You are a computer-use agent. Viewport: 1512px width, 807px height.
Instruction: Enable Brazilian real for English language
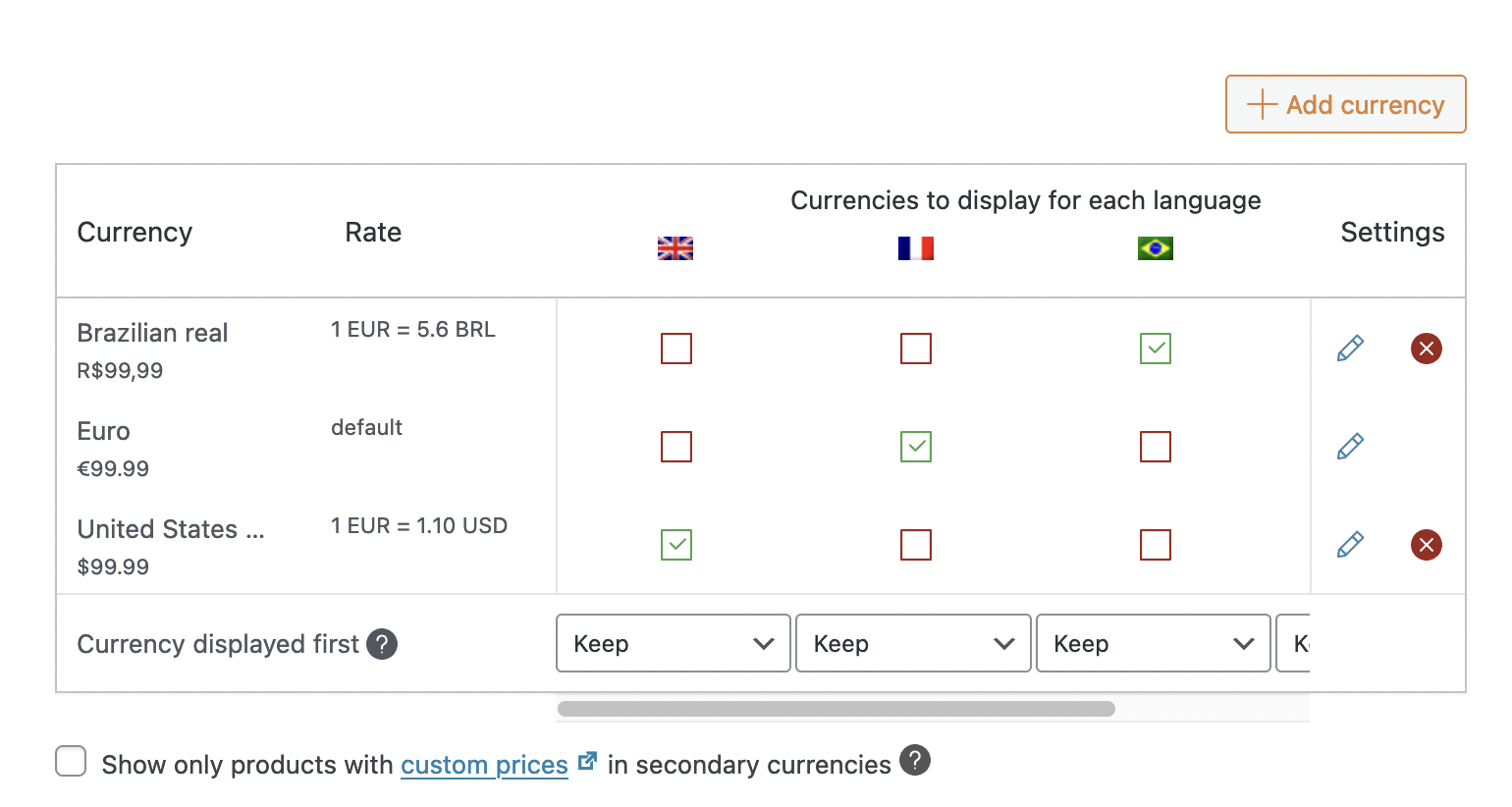pyautogui.click(x=676, y=349)
